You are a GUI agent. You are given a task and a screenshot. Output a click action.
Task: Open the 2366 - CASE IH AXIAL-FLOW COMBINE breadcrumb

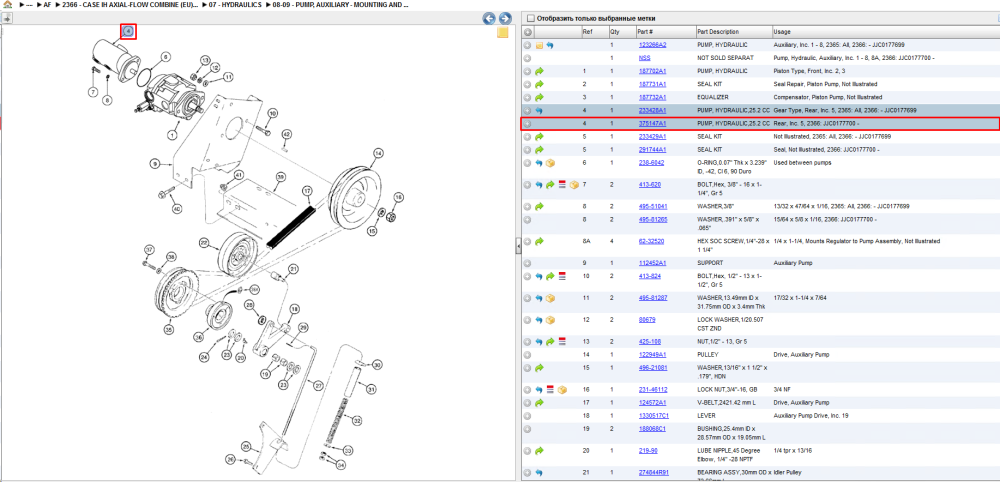tap(129, 4)
